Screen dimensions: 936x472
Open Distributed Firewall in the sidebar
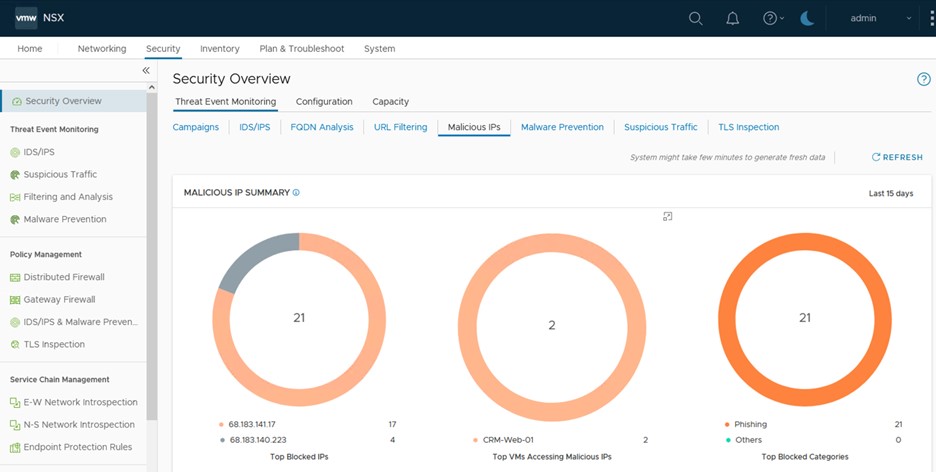(64, 277)
